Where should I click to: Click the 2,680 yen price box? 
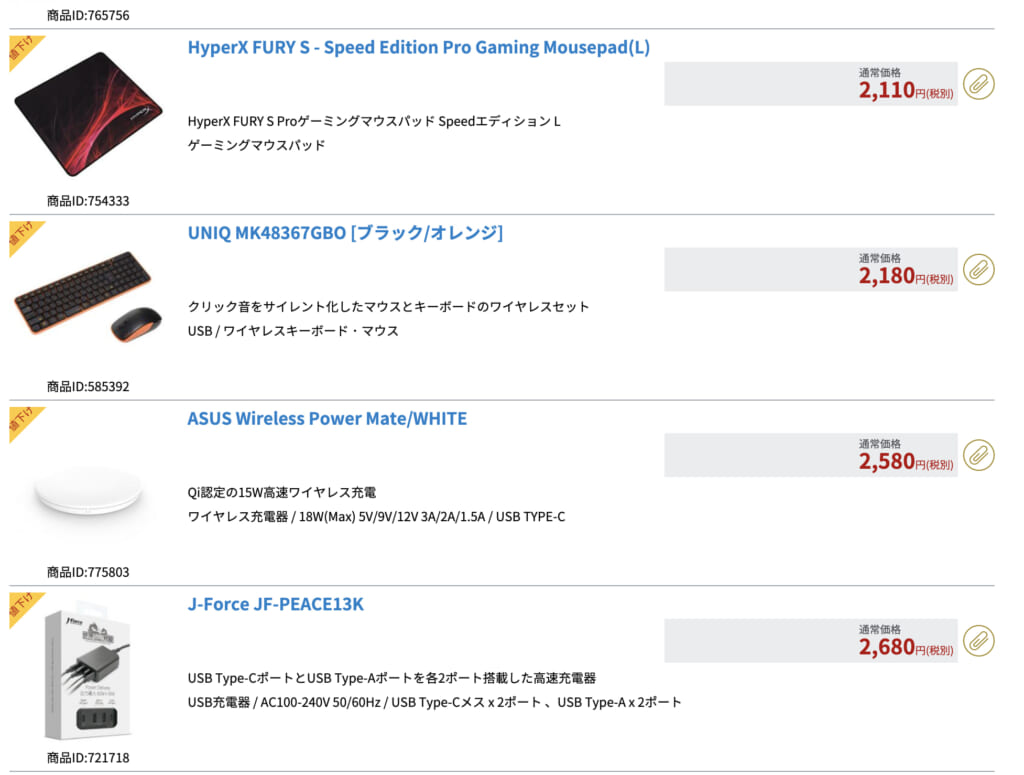[810, 640]
